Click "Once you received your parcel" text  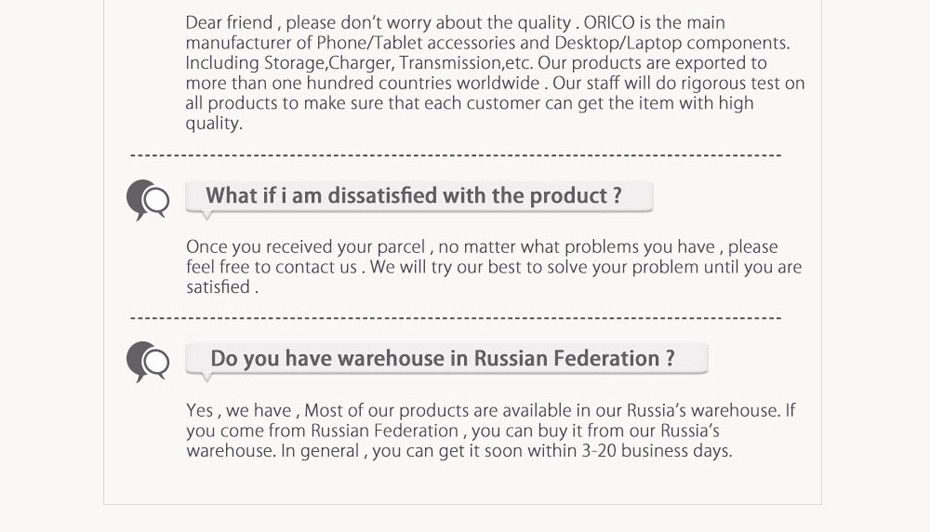click(x=306, y=247)
